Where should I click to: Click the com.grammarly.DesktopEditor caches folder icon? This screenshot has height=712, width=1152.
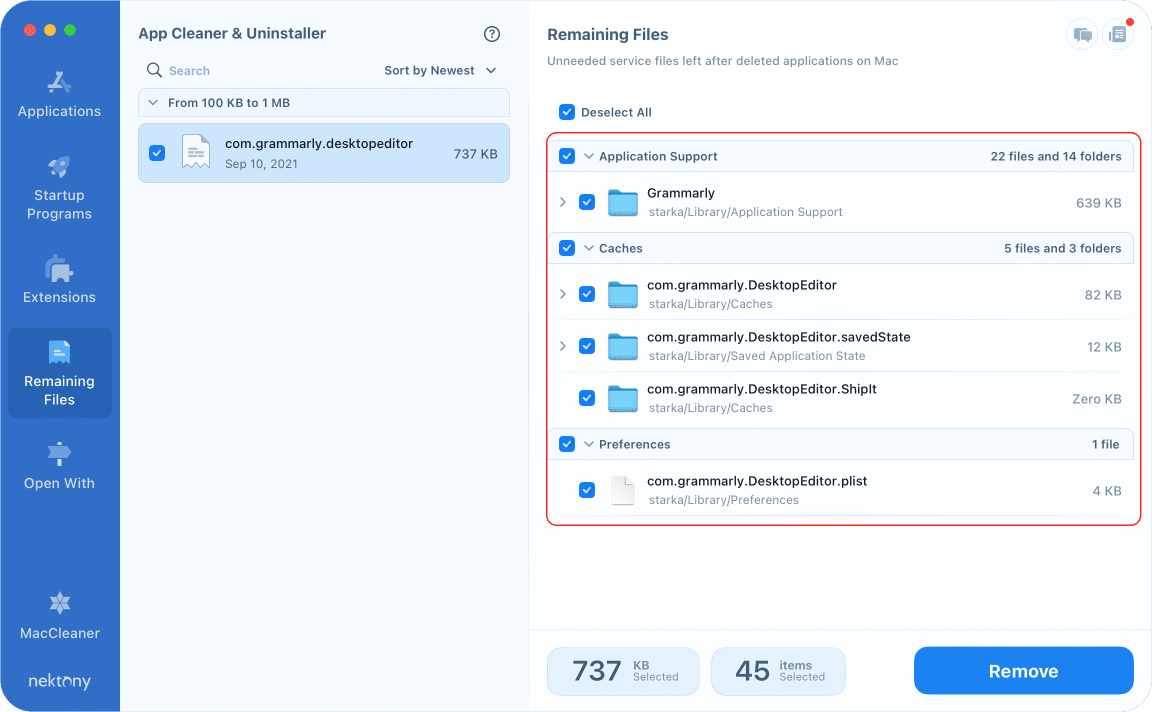coord(622,294)
